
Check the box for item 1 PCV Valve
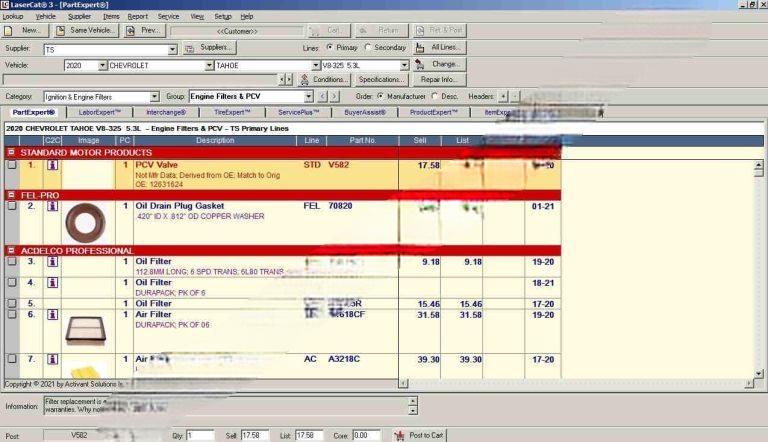[x=12, y=165]
